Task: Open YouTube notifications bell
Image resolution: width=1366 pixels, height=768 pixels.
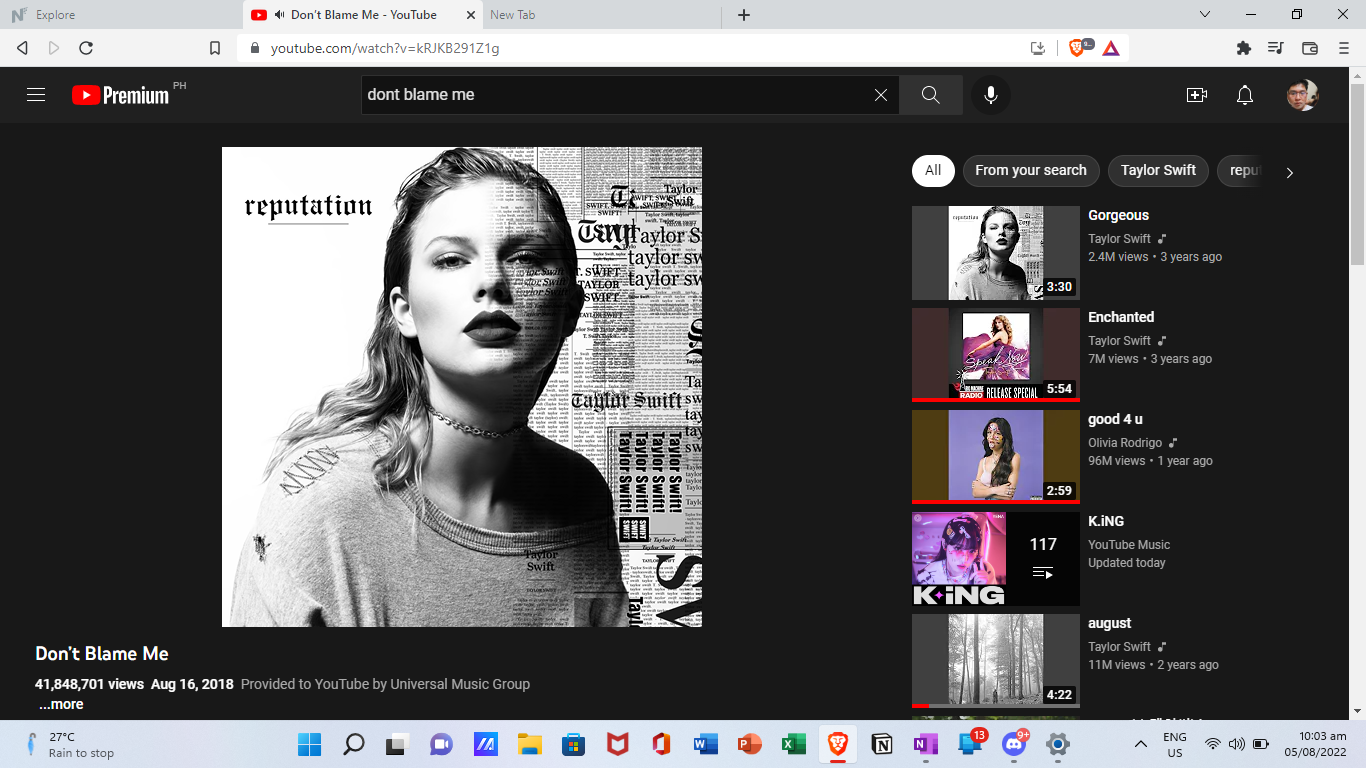Action: tap(1245, 95)
